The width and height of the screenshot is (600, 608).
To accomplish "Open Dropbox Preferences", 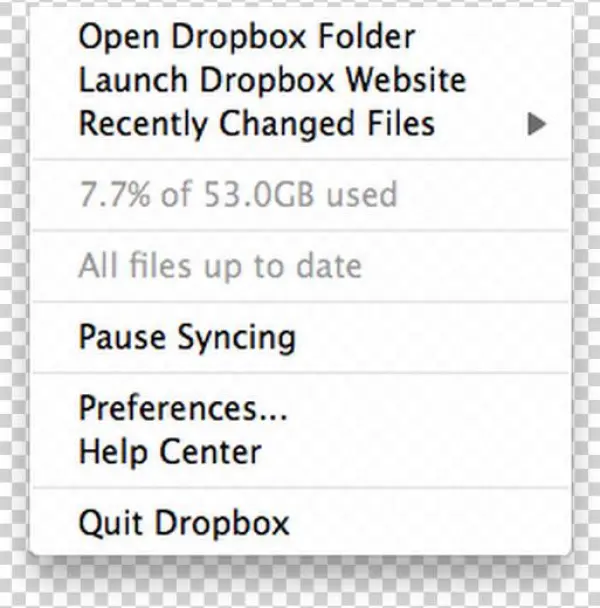I will pyautogui.click(x=183, y=409).
